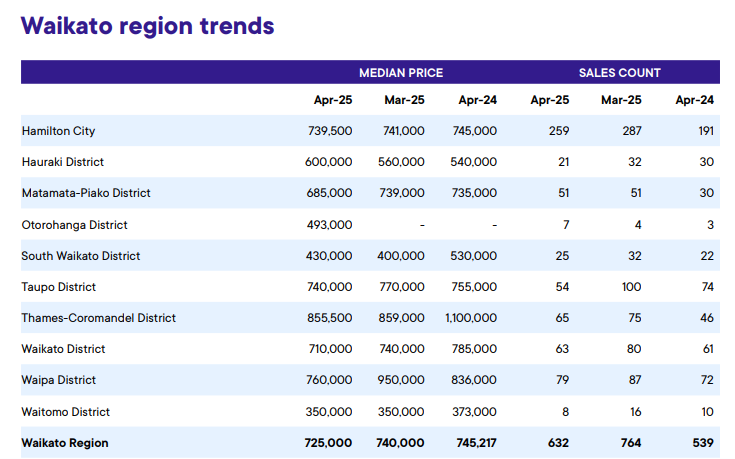This screenshot has width=735, height=459.
Task: Click the bold Waikato Region total label
Action: (65, 443)
